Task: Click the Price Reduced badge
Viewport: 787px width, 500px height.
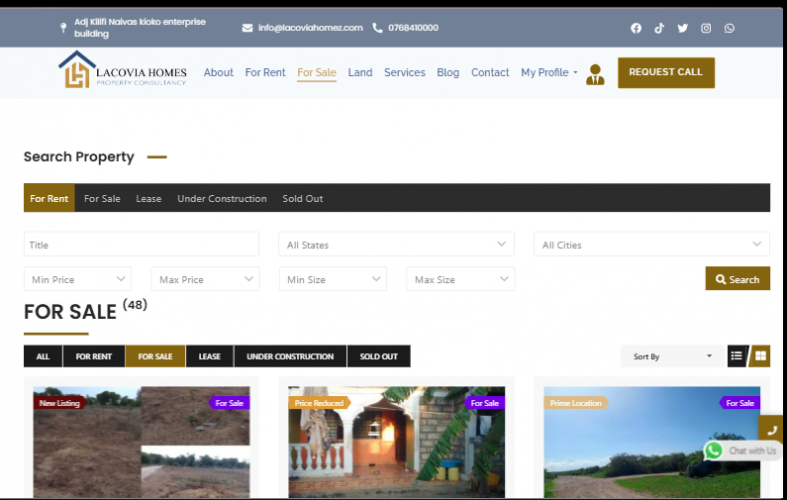Action: tap(319, 403)
